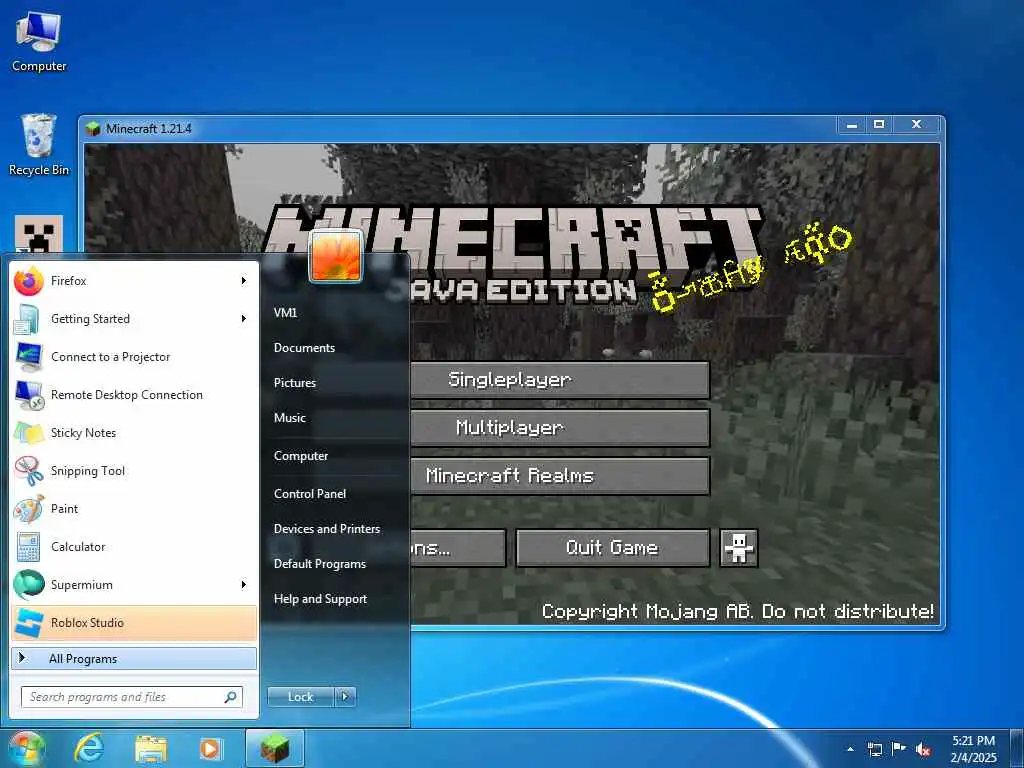Launch Remote Desktop Connection

point(134,394)
